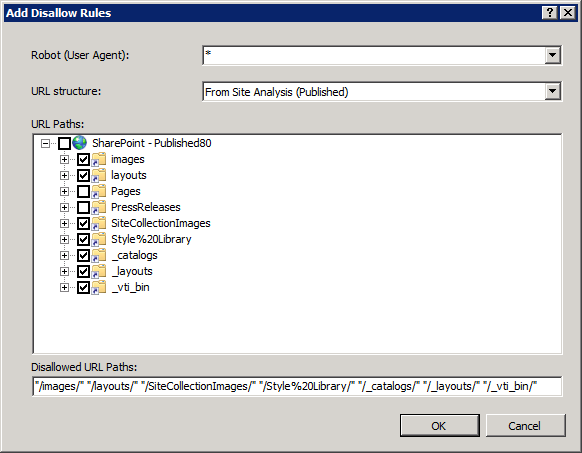Select the Style%20Library folder icon

(99, 239)
